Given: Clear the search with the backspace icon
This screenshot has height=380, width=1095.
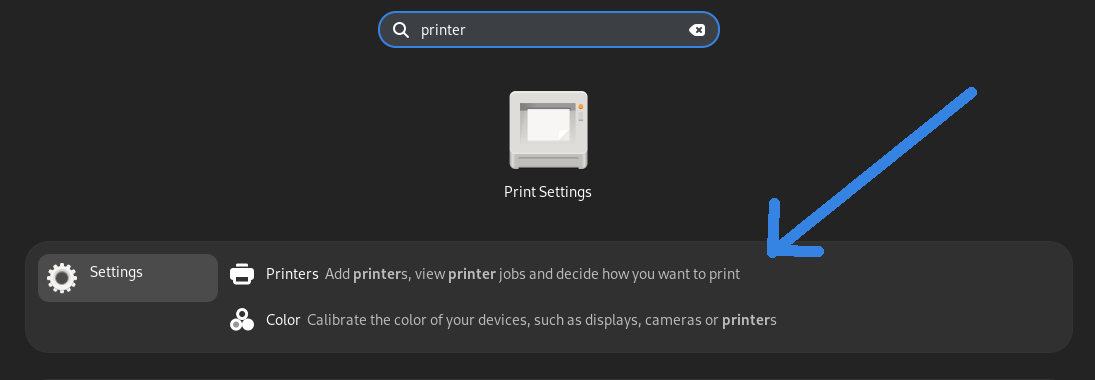Looking at the screenshot, I should (696, 30).
